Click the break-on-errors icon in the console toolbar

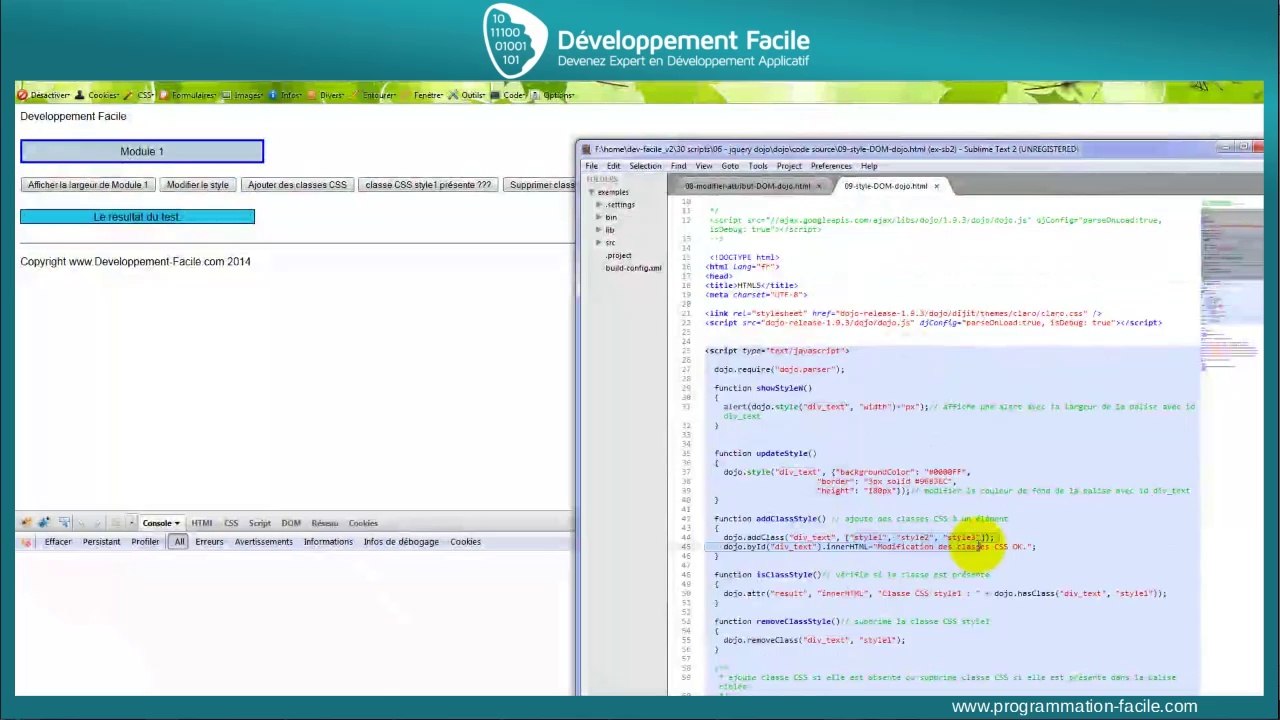point(26,542)
